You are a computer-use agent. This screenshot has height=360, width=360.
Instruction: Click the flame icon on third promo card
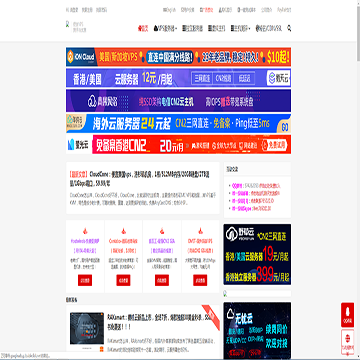coord(162,231)
